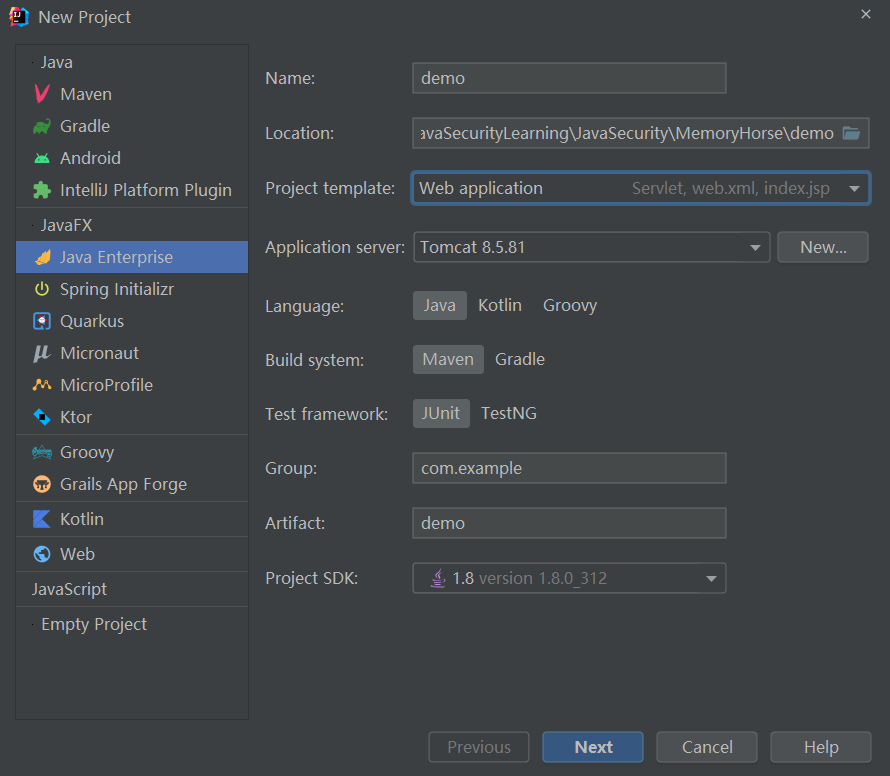Select IntelliJ Platform Plugin puzzle icon
The image size is (890, 776).
(x=42, y=190)
